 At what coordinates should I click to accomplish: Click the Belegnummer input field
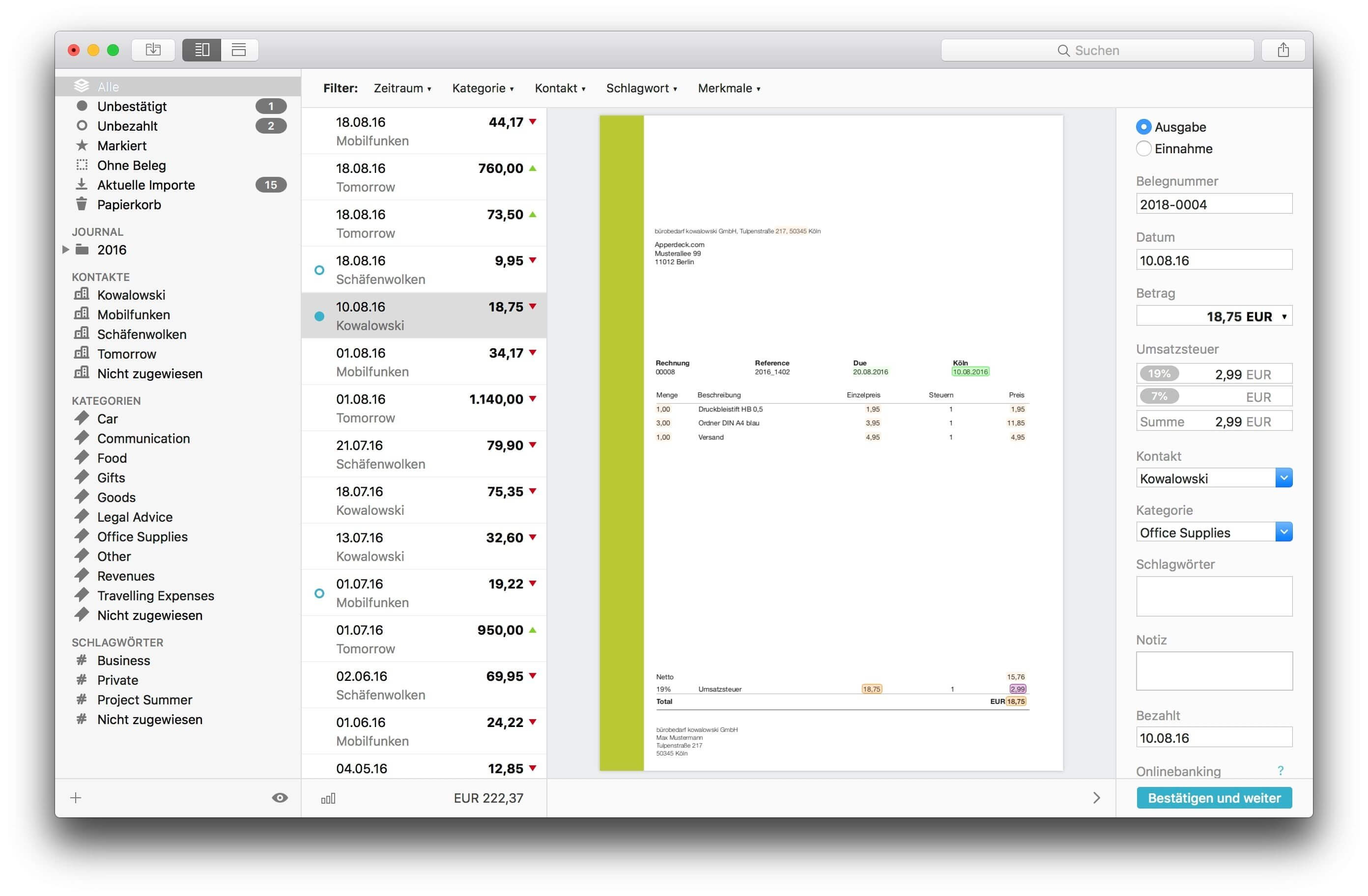tap(1214, 204)
